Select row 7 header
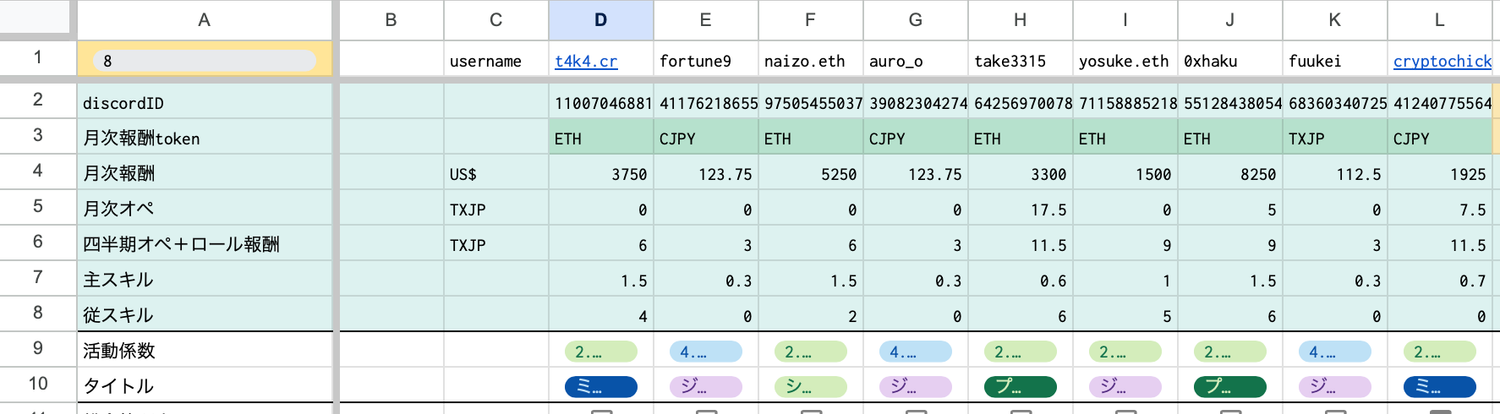This screenshot has height=414, width=1500. tap(38, 278)
